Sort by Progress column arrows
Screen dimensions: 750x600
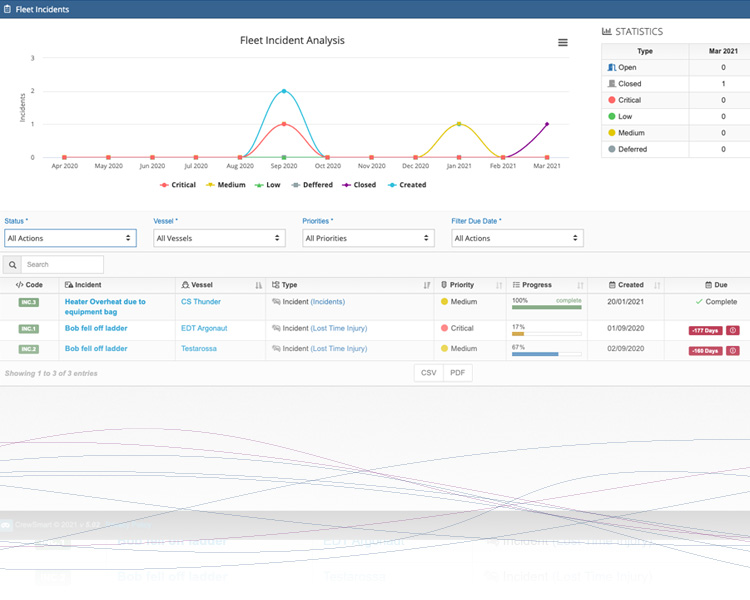(x=580, y=285)
